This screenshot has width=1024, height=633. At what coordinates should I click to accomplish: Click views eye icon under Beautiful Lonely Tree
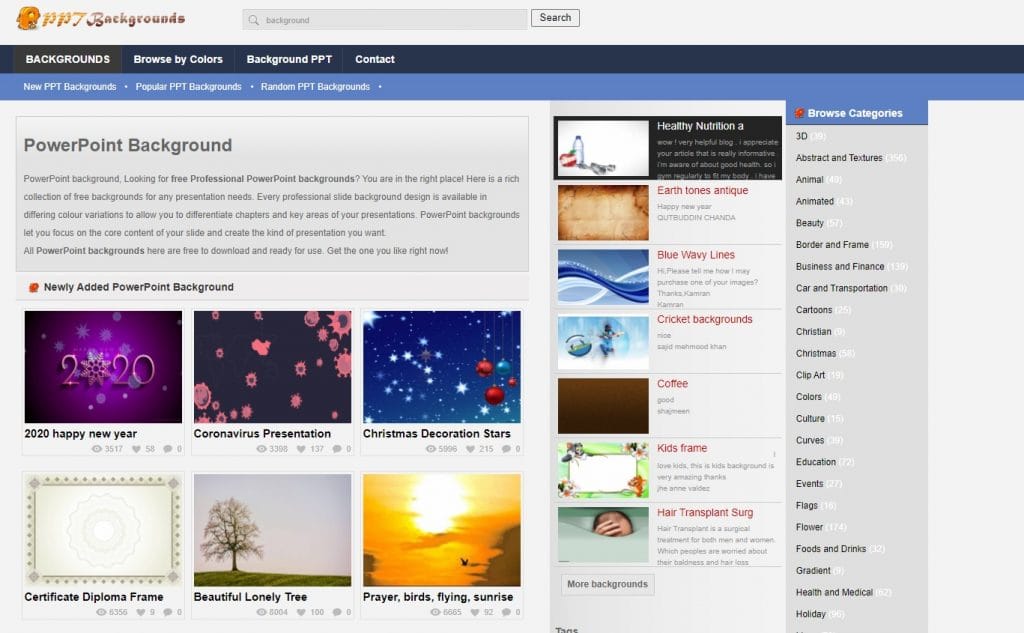266,612
